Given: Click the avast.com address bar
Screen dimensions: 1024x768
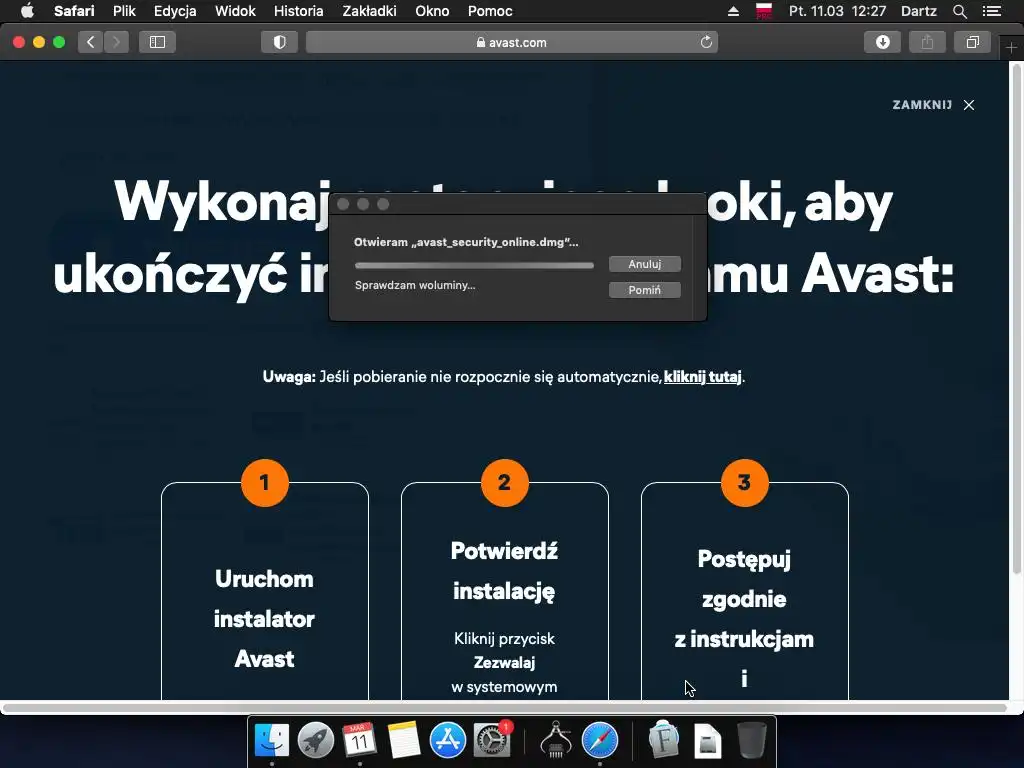Looking at the screenshot, I should pos(512,42).
